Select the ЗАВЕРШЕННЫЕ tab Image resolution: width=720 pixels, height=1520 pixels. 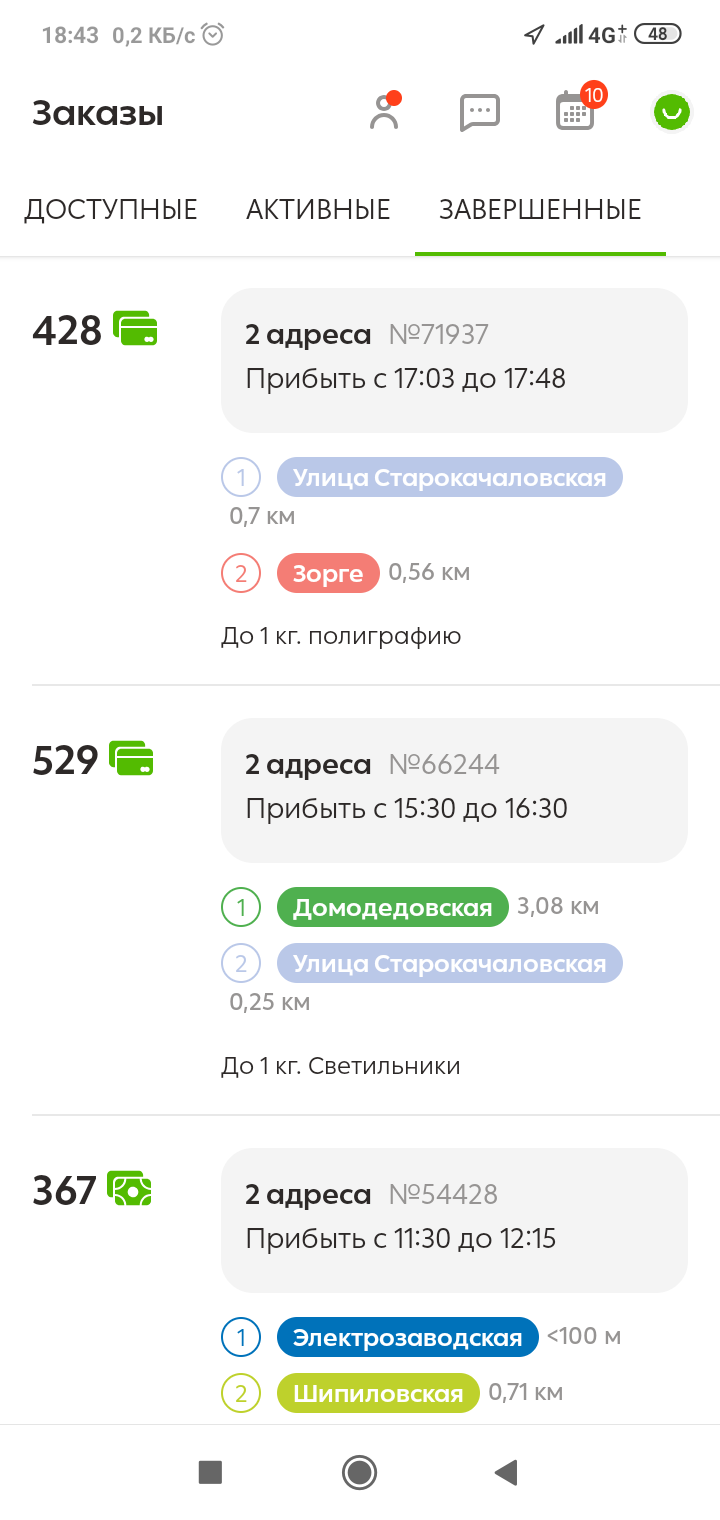540,210
